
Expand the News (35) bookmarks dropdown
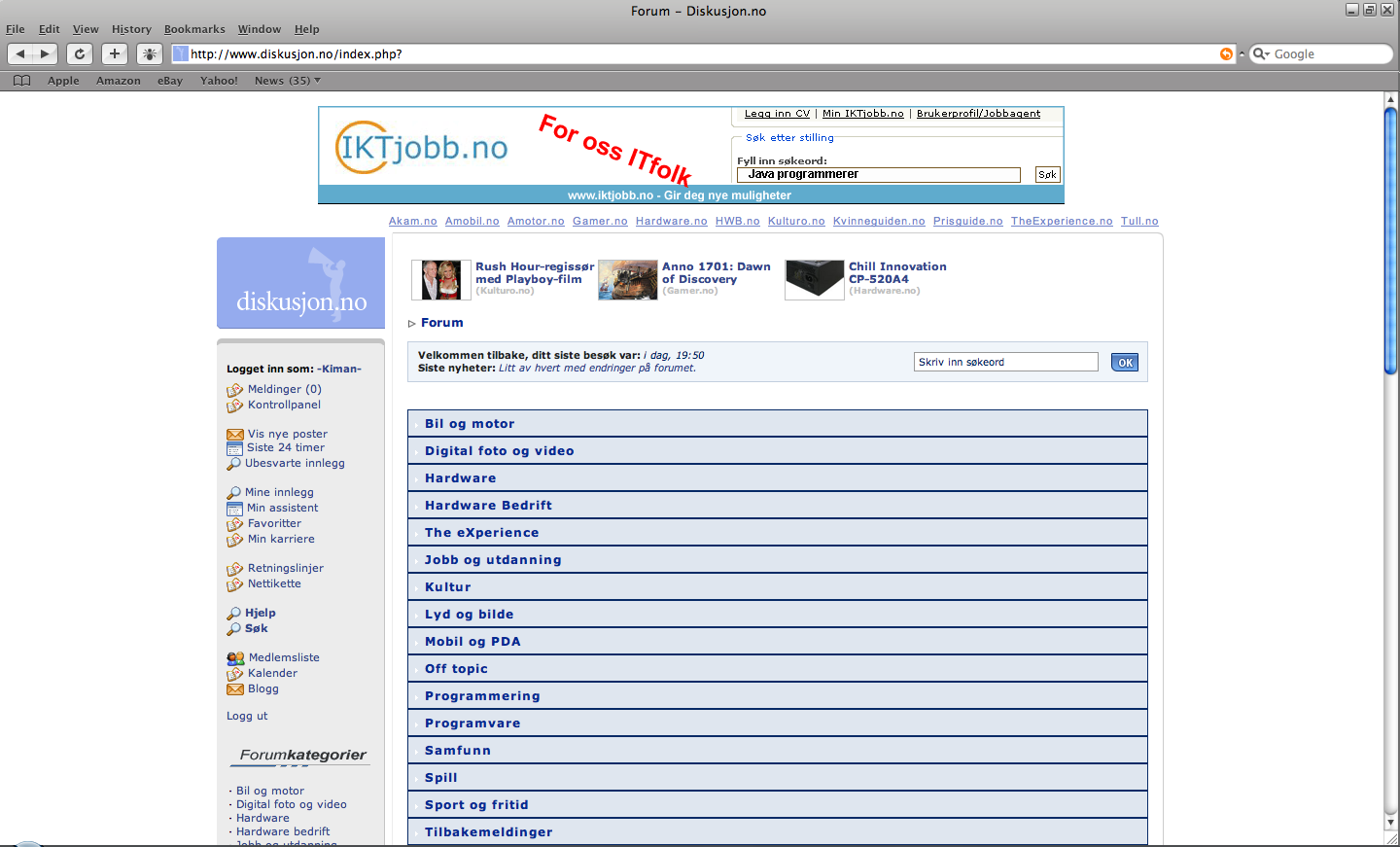pyautogui.click(x=287, y=81)
